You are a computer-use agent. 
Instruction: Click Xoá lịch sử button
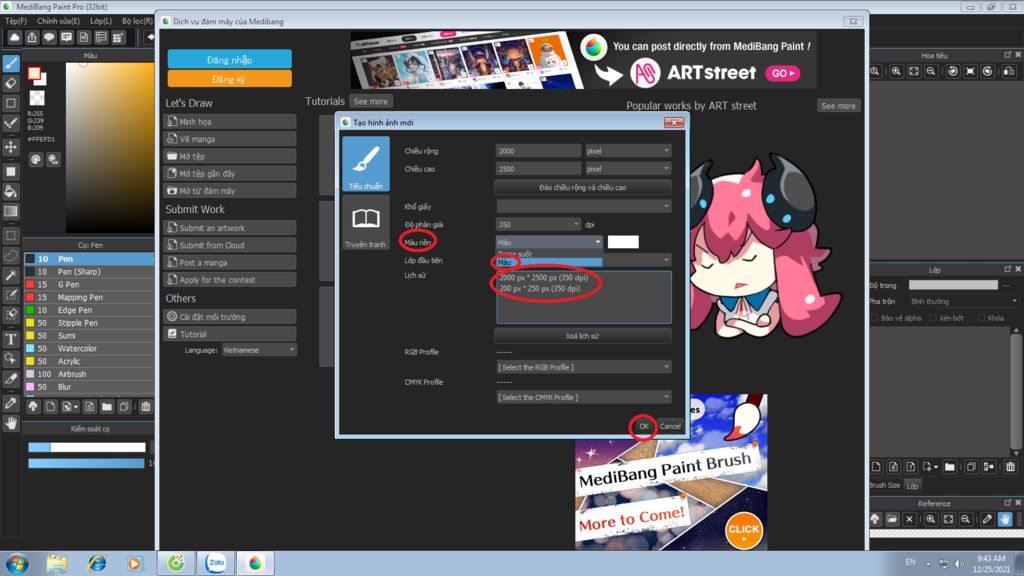pos(583,336)
